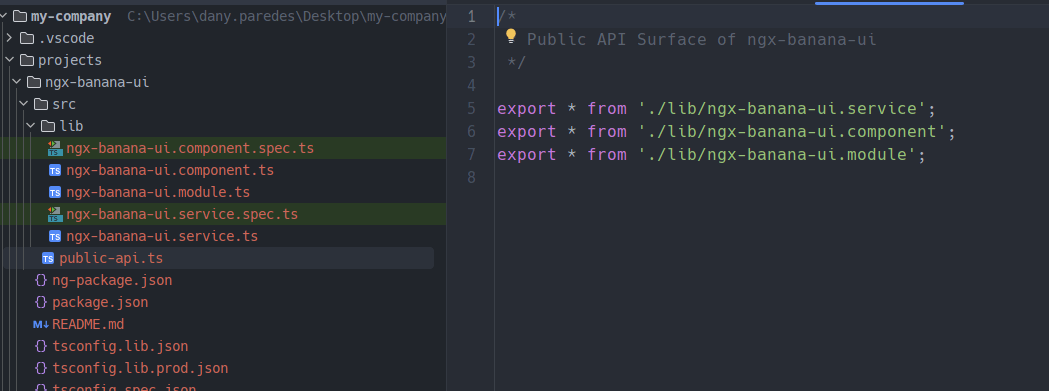The width and height of the screenshot is (1049, 391).
Task: Click the my-company folder icon
Action: click(19, 17)
